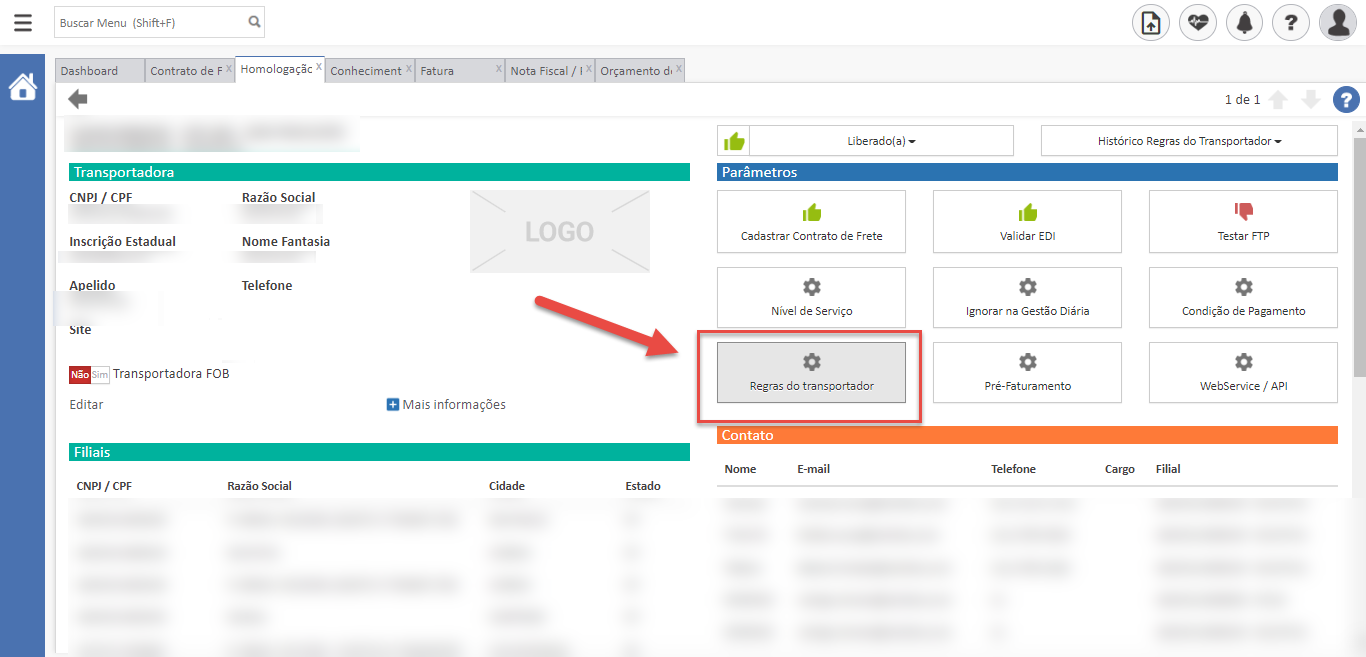Close the Nota Fiscal tab
Image resolution: width=1366 pixels, height=657 pixels.
tap(588, 69)
